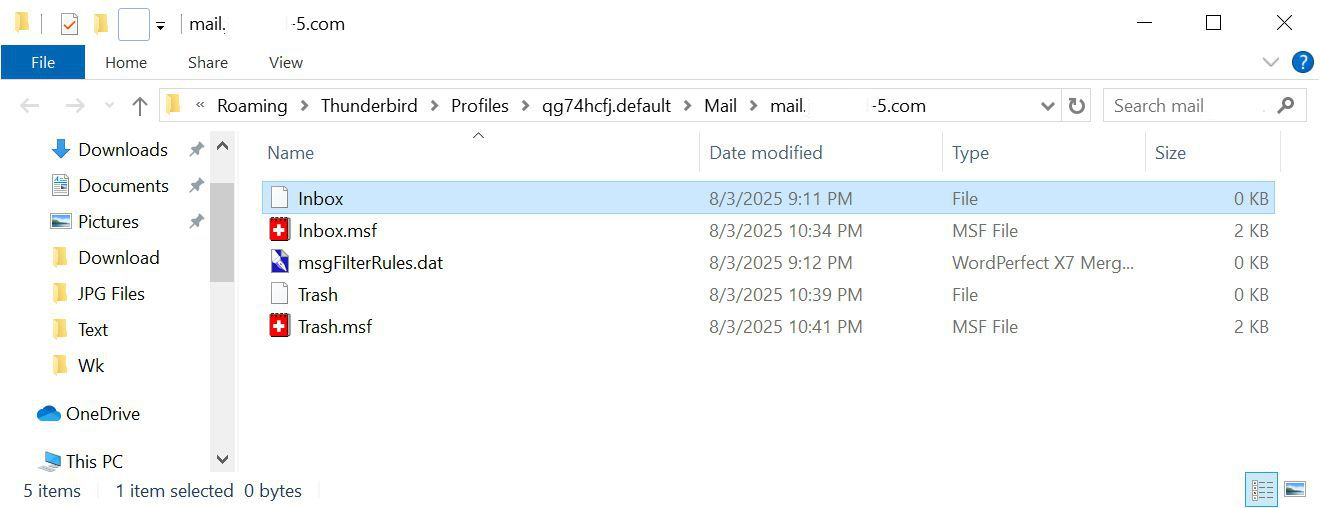Click the Search mail input field
Viewport: 1320px width, 508px height.
[x=1188, y=106]
